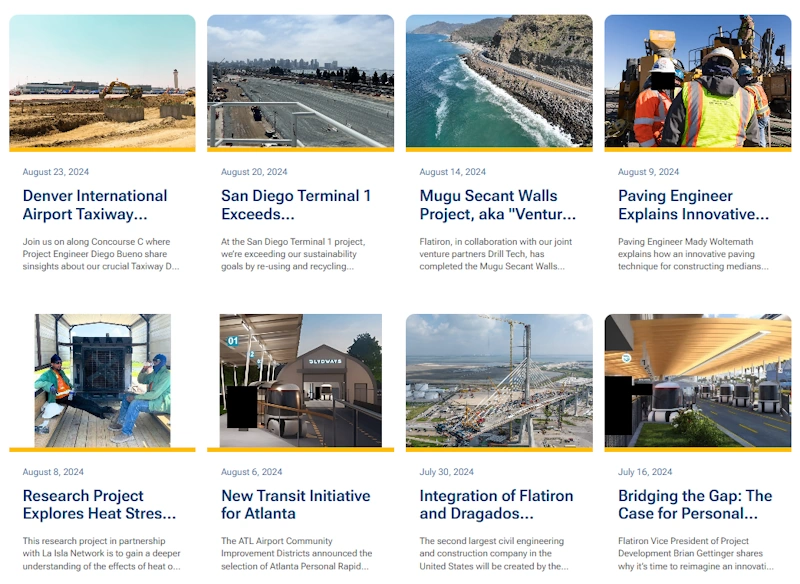Click the 'The second largest civil engineering' excerpt
The image size is (800, 584).
click(x=494, y=553)
